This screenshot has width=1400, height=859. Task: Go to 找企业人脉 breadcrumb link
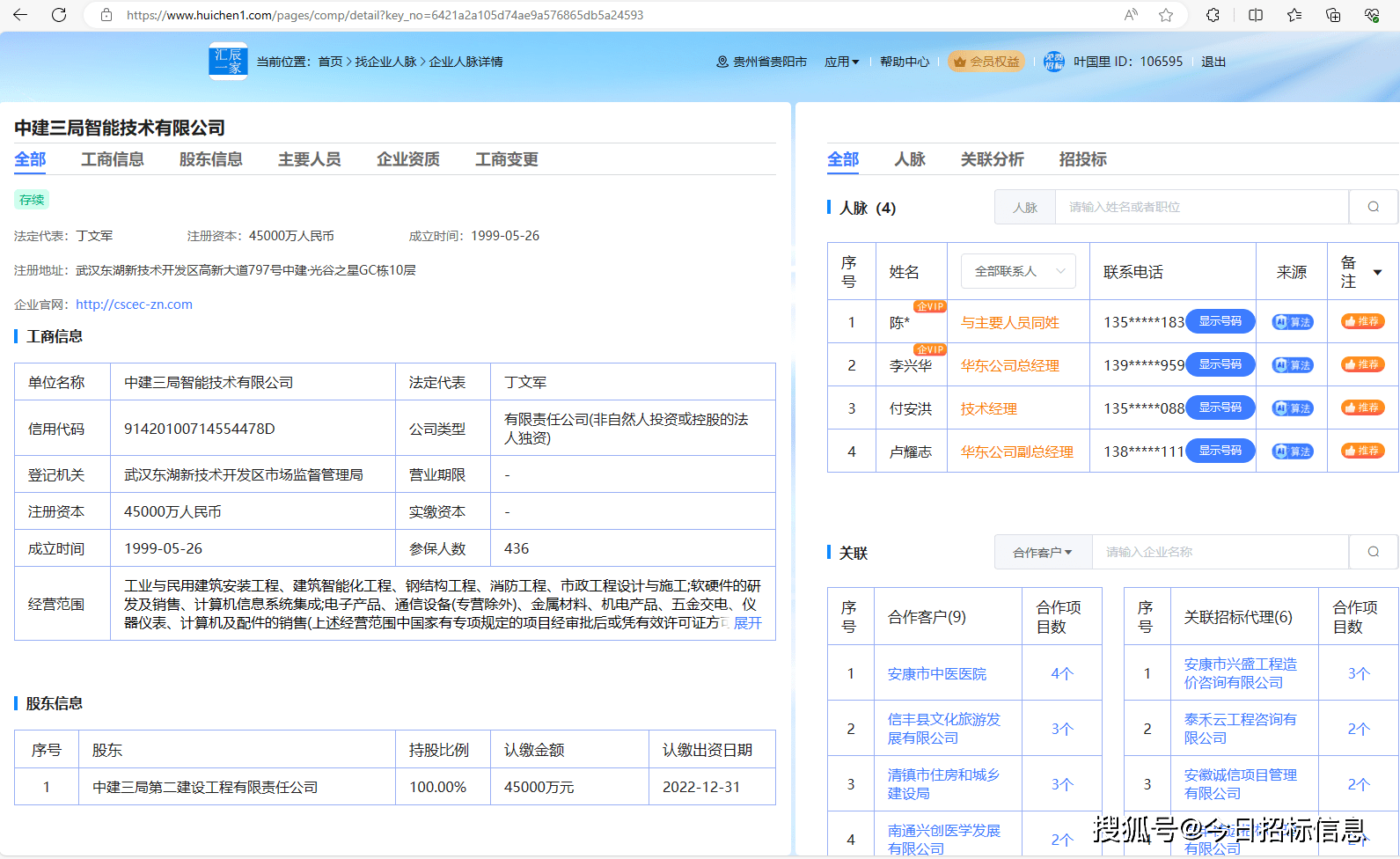click(385, 62)
